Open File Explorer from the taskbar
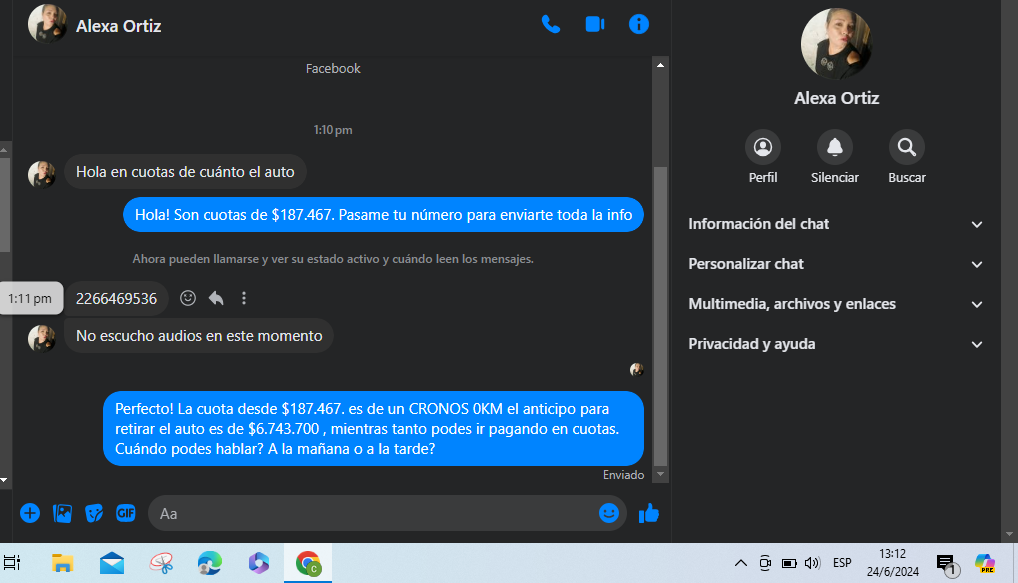This screenshot has height=583, width=1018. point(62,563)
